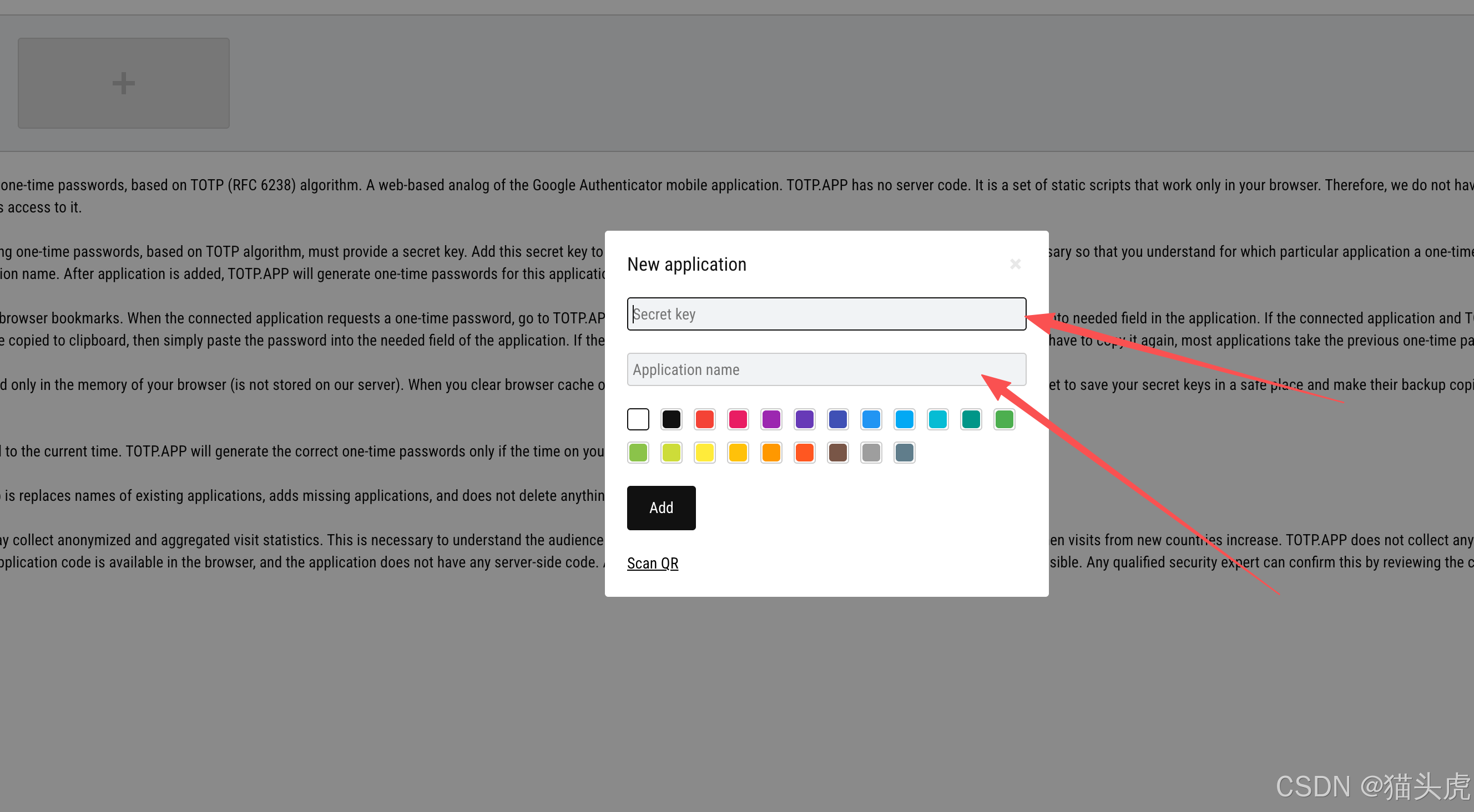Select the pink color swatch
Screen dimensions: 1474x812
tap(738, 419)
